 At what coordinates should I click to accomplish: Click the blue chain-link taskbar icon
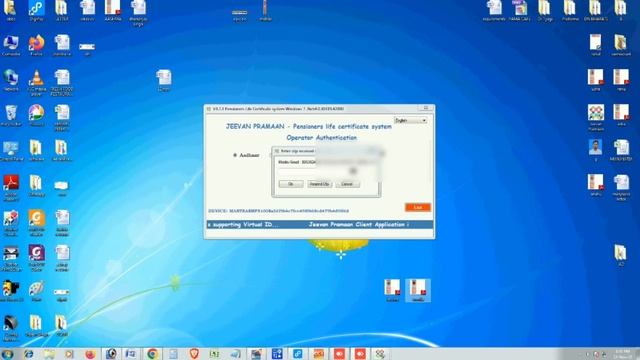click(298, 354)
